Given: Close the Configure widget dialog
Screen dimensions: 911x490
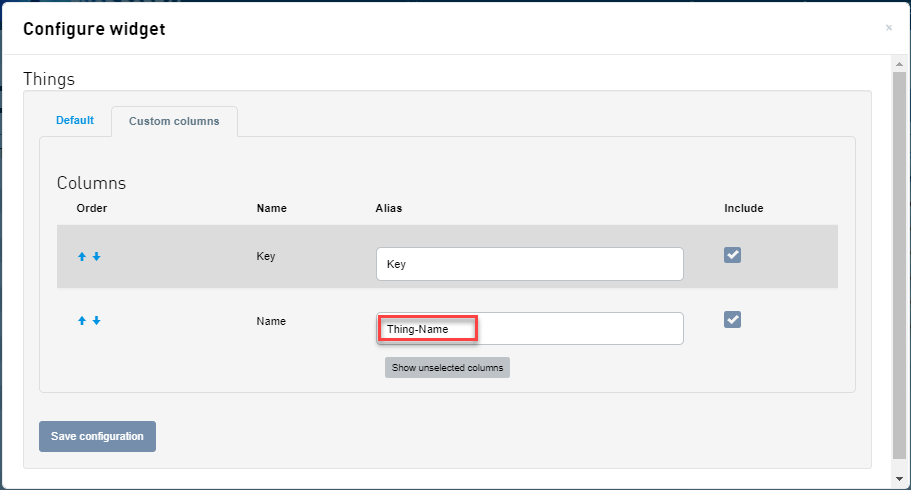Looking at the screenshot, I should pos(888,28).
